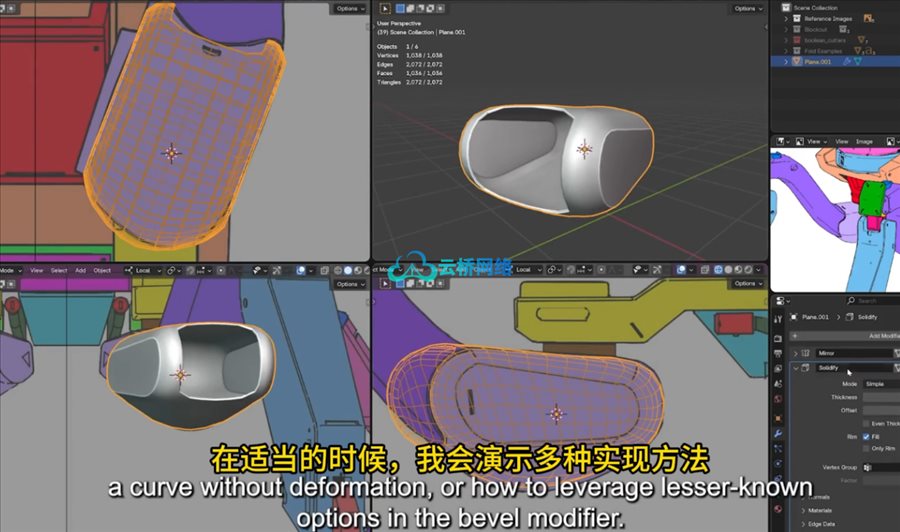This screenshot has width=900, height=532.
Task: Open the Solidify Mode dropdown
Action: click(x=880, y=383)
